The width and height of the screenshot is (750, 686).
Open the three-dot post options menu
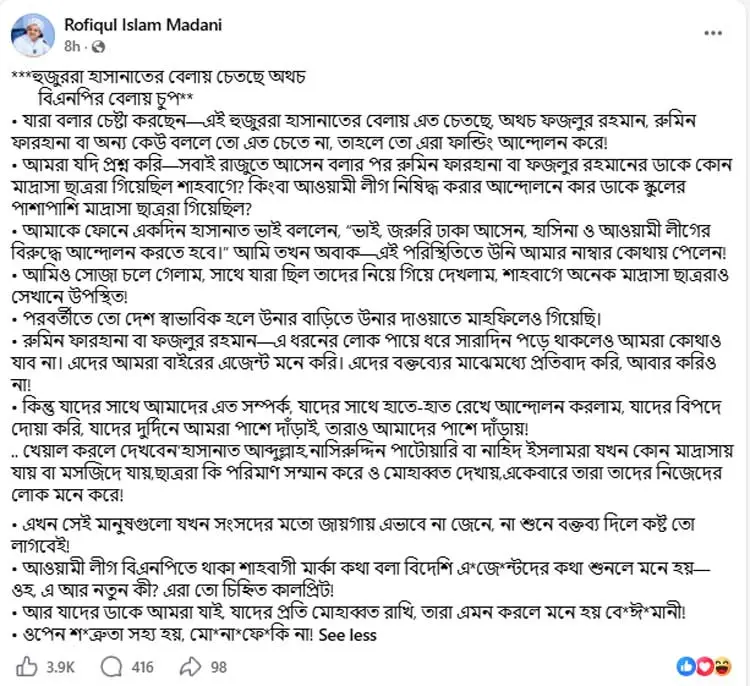(x=713, y=33)
